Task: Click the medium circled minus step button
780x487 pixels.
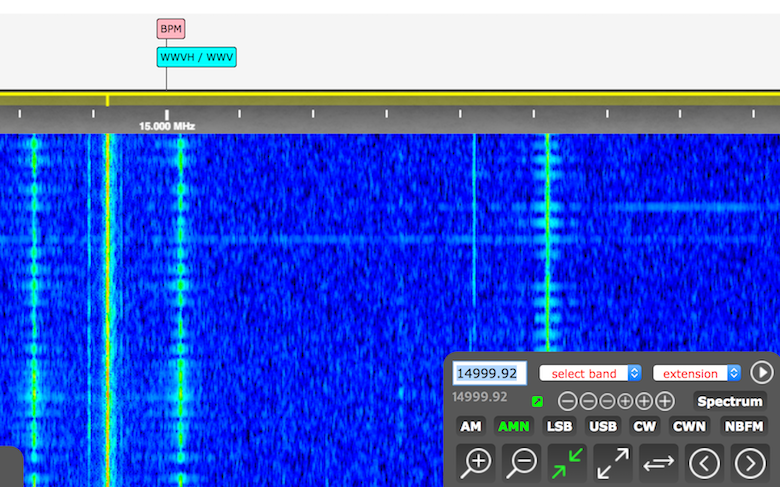Action: click(588, 401)
